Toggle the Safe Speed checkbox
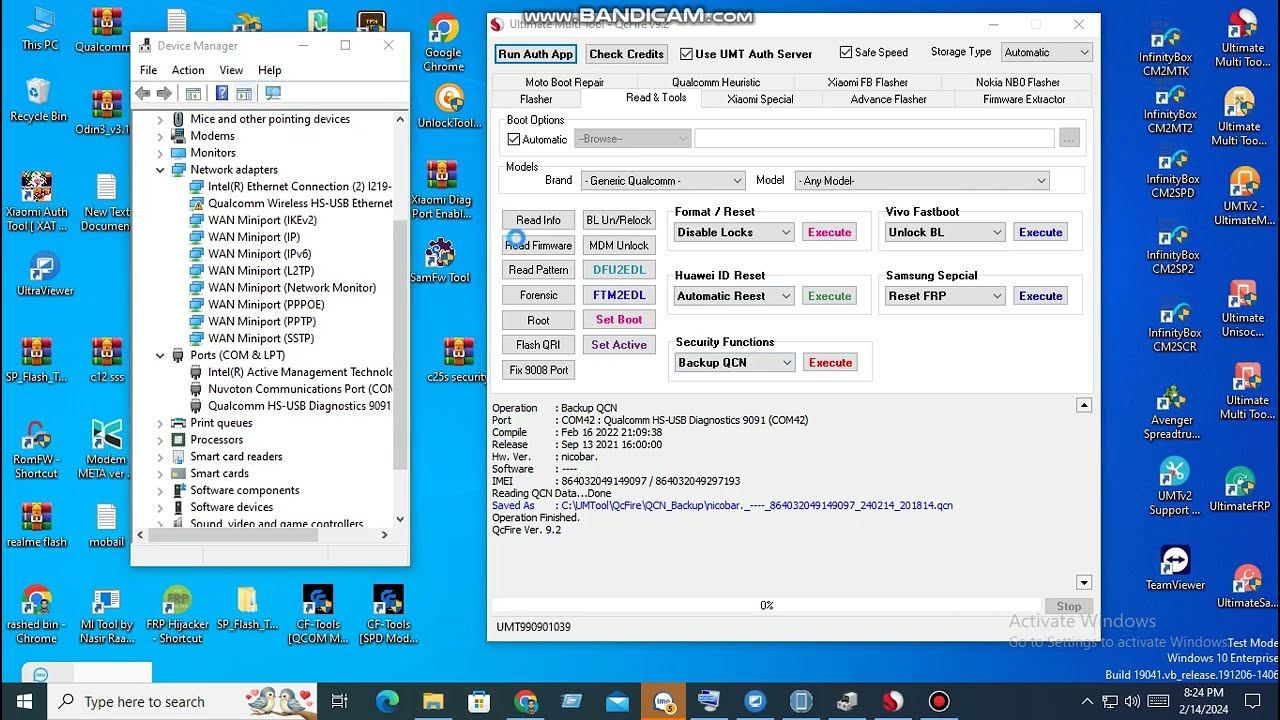 846,52
